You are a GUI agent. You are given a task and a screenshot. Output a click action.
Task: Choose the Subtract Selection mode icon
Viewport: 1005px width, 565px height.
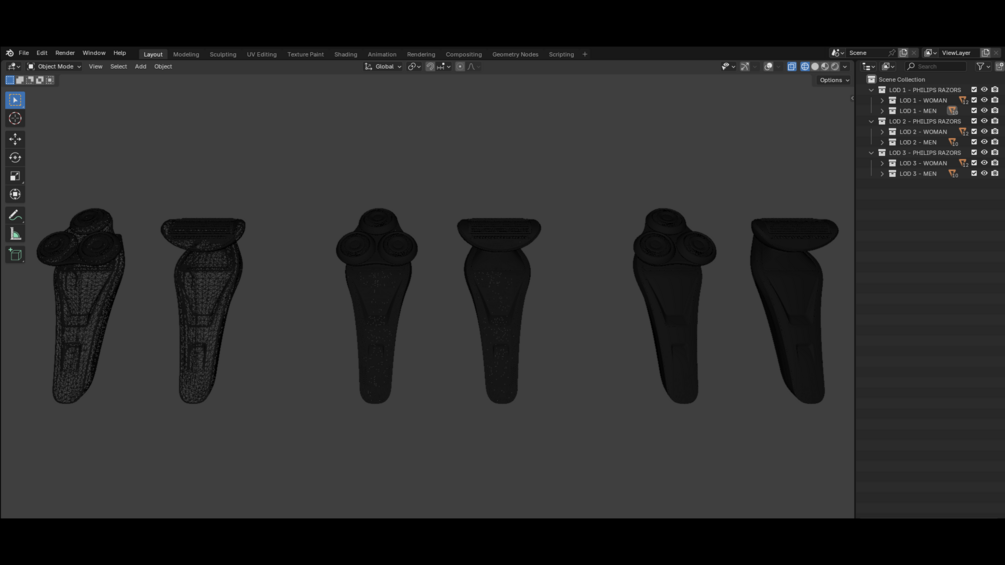click(x=29, y=80)
